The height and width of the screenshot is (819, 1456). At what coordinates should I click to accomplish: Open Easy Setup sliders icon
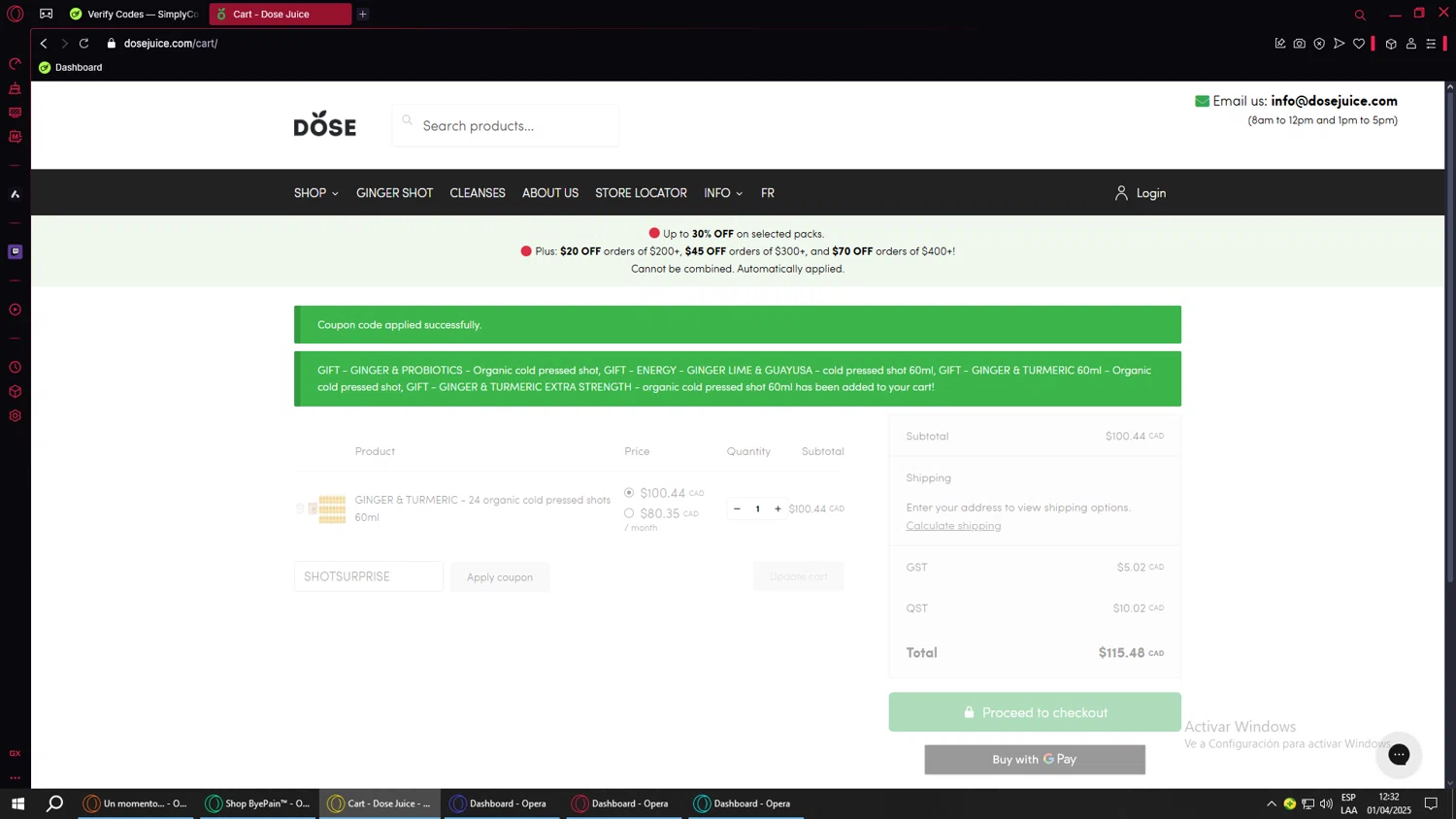tap(1431, 43)
